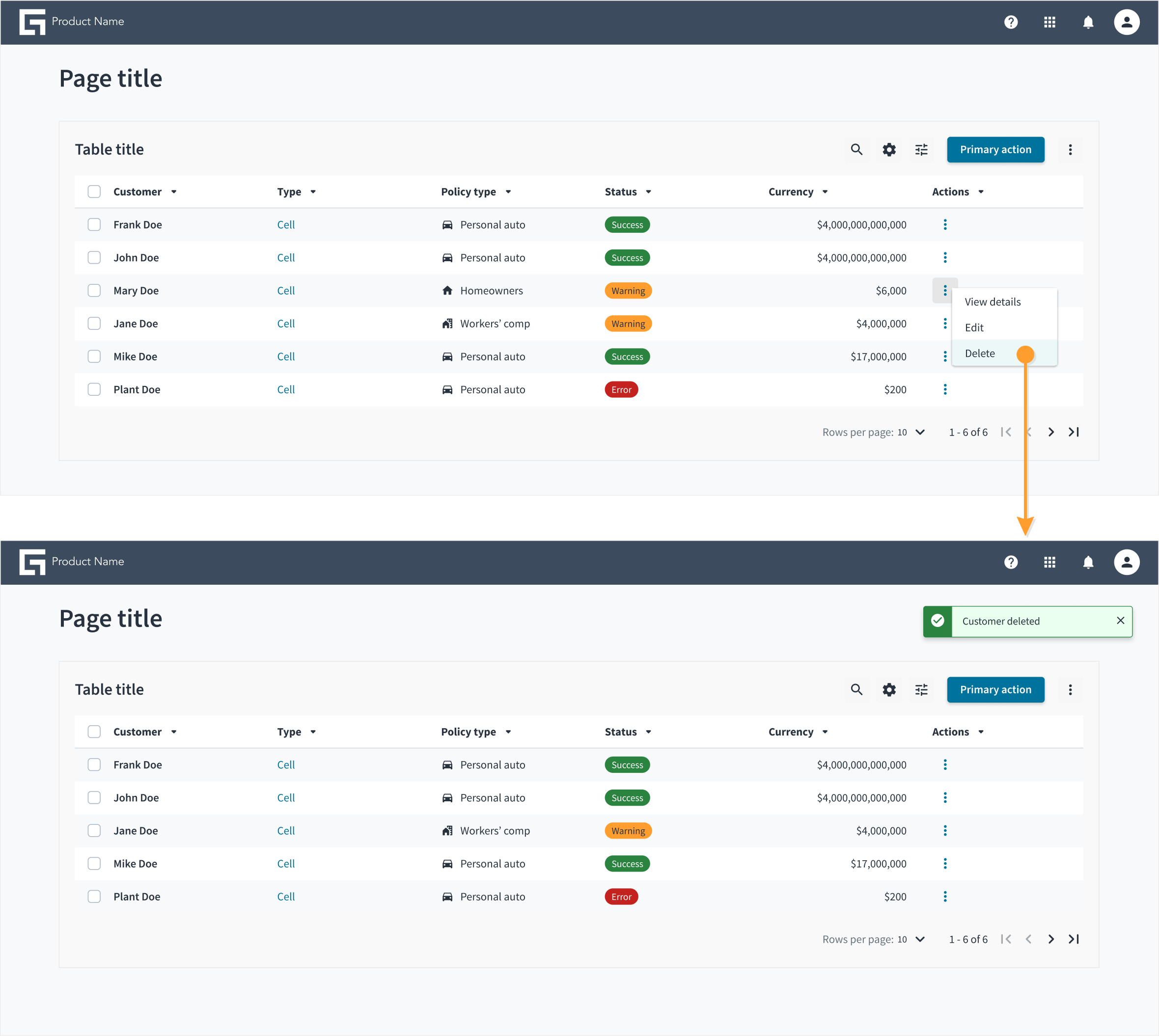Open table settings gear in the lower mockup

889,690
